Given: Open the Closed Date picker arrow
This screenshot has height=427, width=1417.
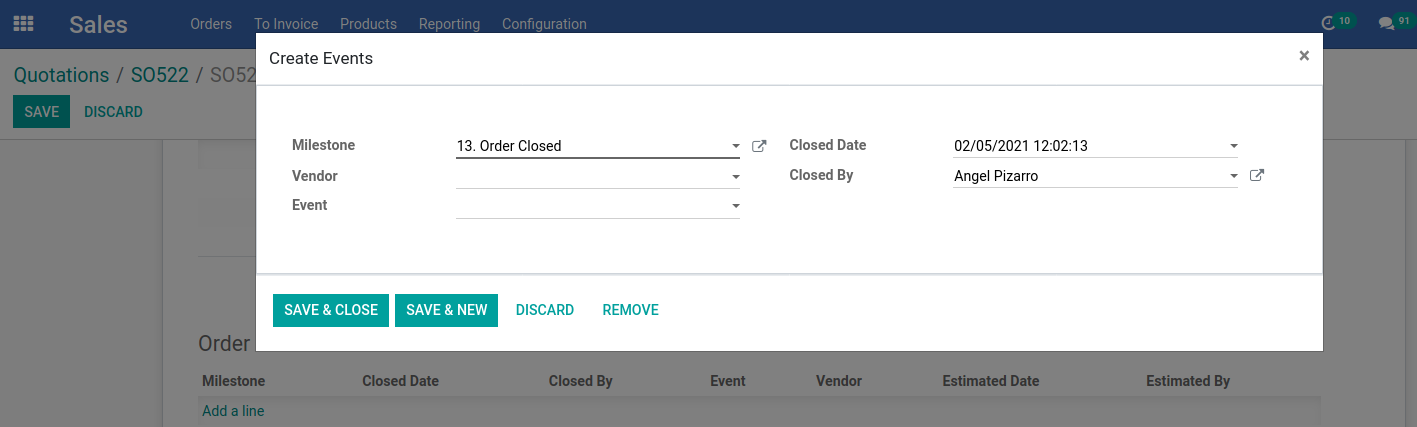Looking at the screenshot, I should point(1233,147).
